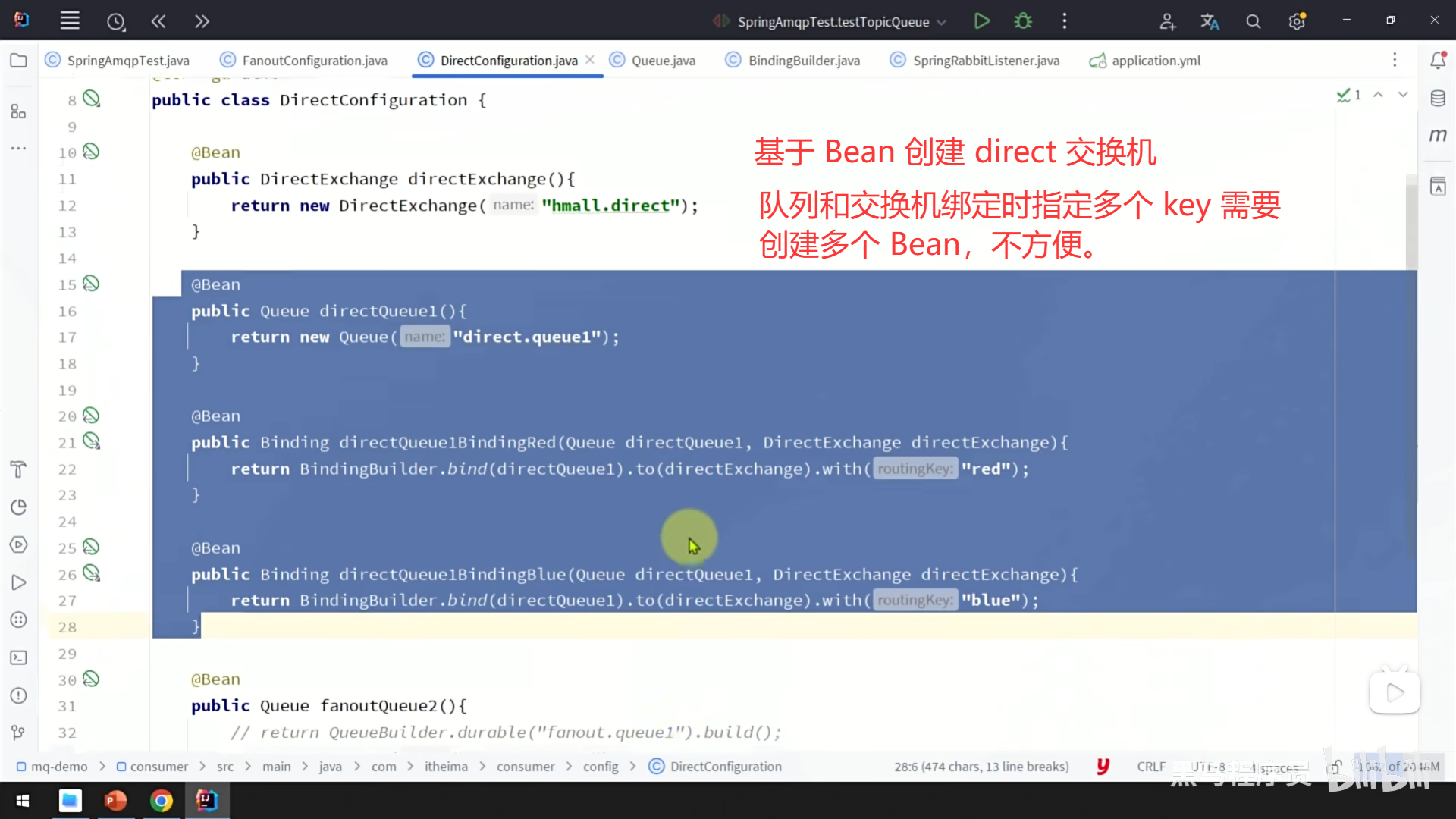
Task: Click the bean gutter icon on line 8
Action: pos(91,99)
